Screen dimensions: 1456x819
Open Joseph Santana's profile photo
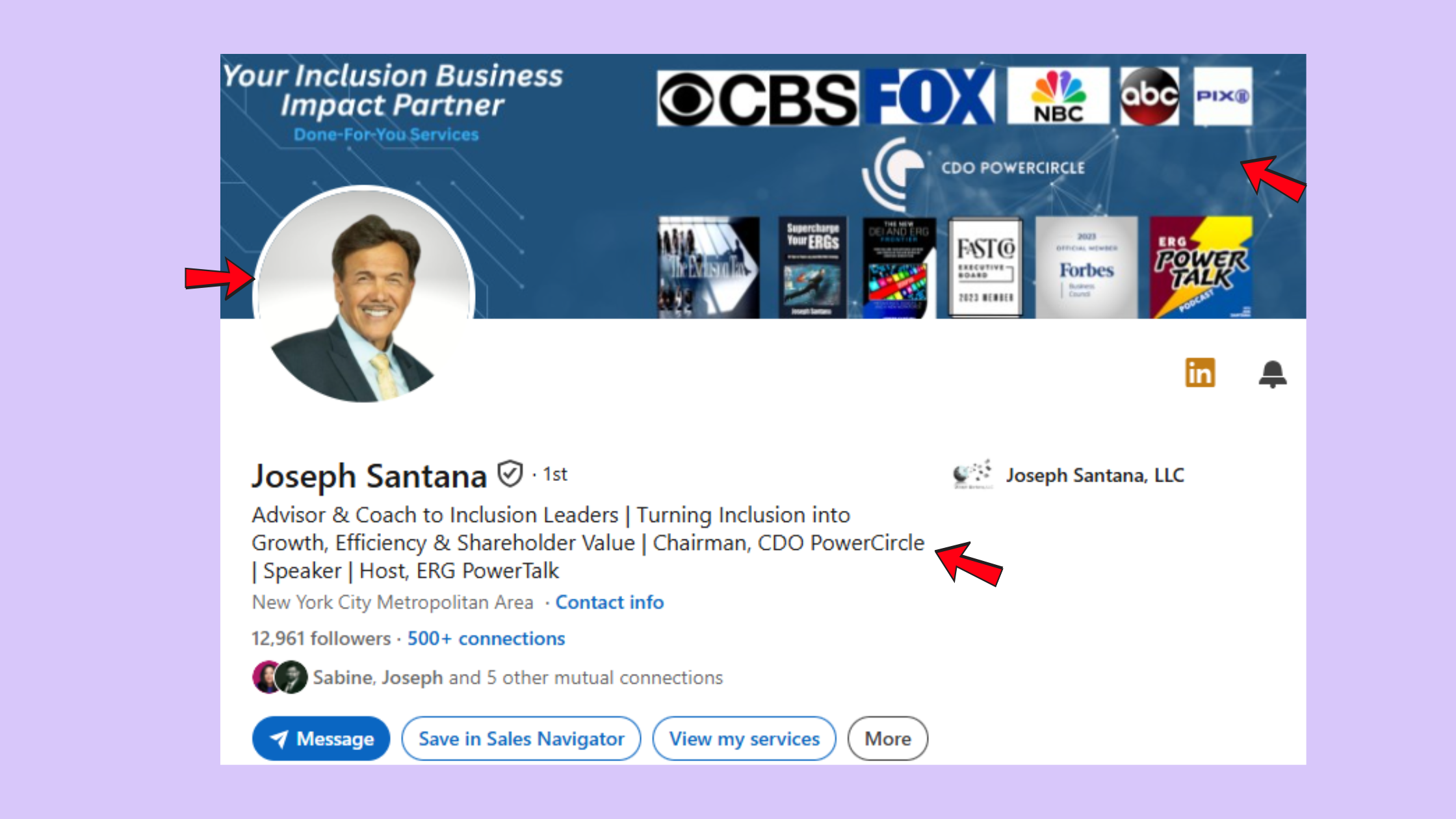point(364,294)
